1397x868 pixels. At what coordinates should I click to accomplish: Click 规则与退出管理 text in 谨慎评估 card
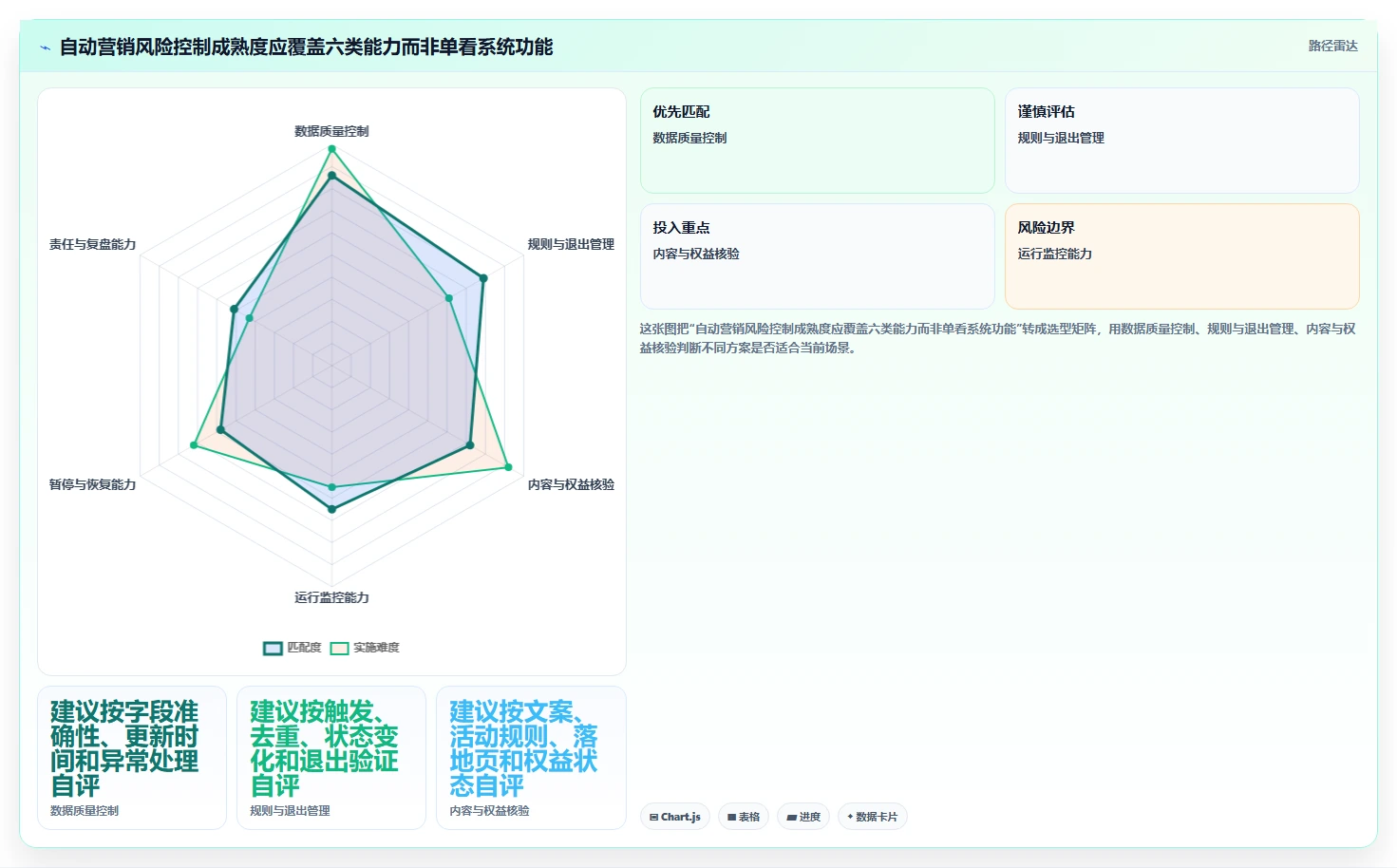tap(1061, 138)
